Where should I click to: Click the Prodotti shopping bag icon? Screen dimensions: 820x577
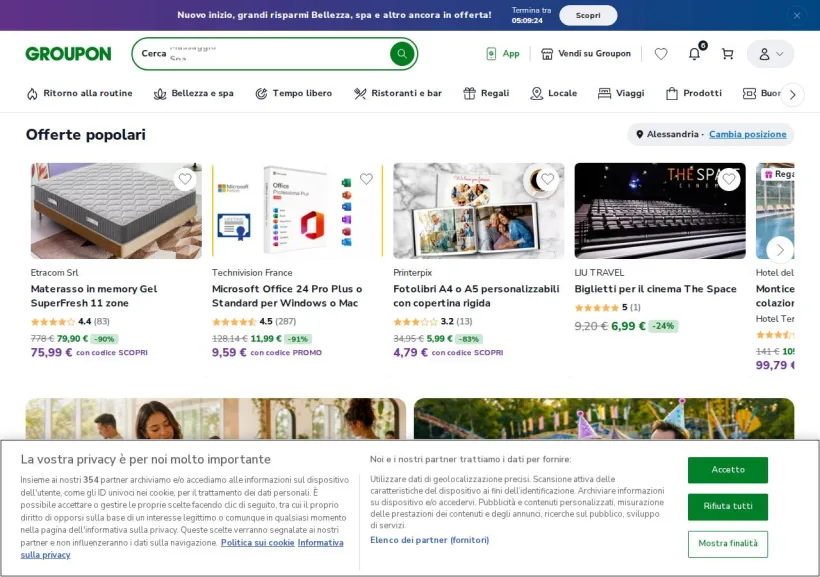(x=671, y=93)
